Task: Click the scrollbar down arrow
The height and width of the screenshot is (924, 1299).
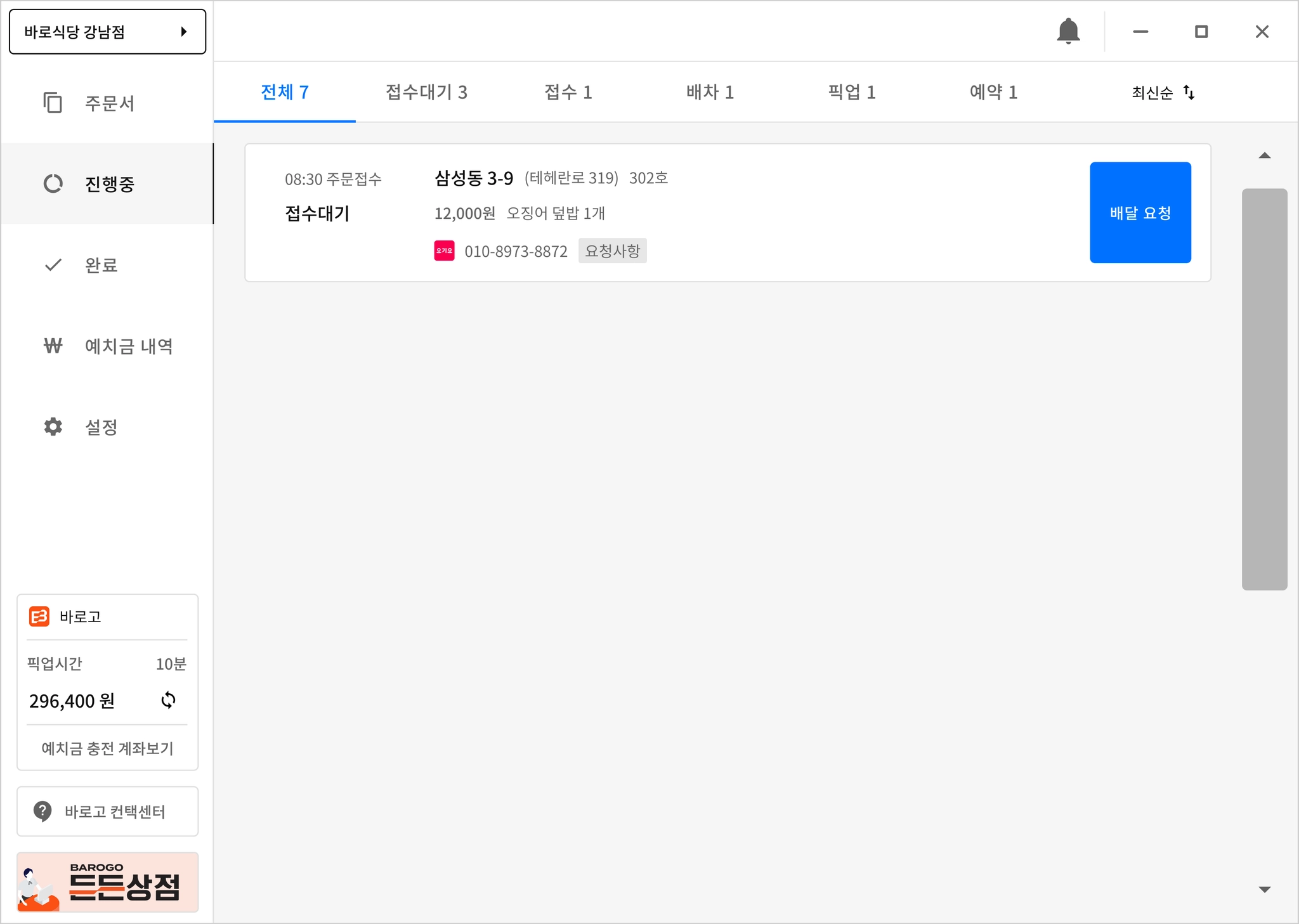Action: click(1264, 889)
